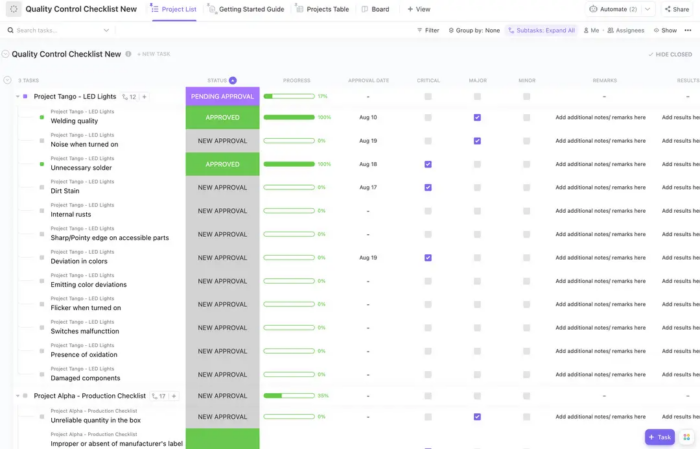Viewport: 700px width, 449px height.
Task: Click the Assignees icon
Action: click(610, 30)
